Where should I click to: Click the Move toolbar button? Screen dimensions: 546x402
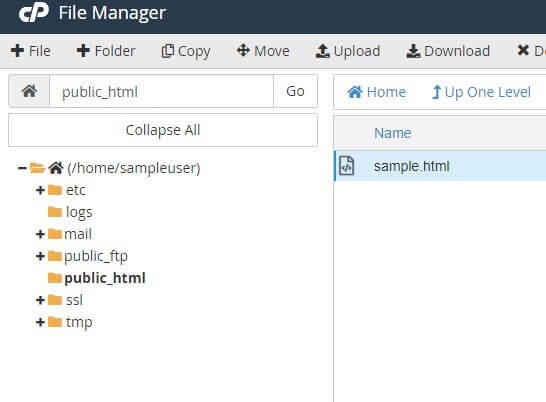(x=263, y=51)
